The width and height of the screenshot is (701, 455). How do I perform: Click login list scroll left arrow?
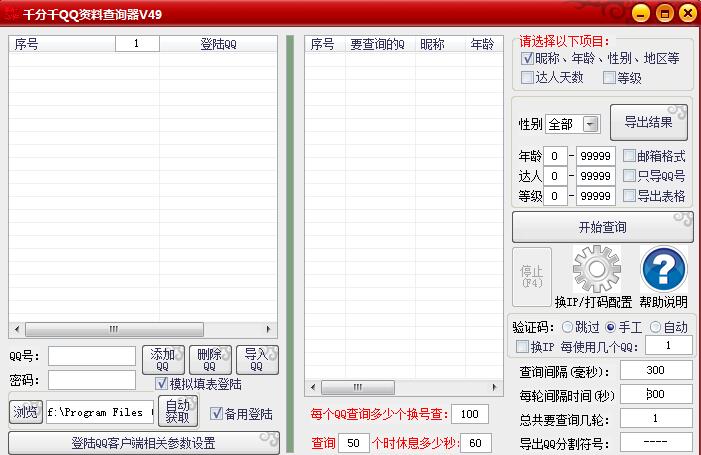tap(17, 329)
